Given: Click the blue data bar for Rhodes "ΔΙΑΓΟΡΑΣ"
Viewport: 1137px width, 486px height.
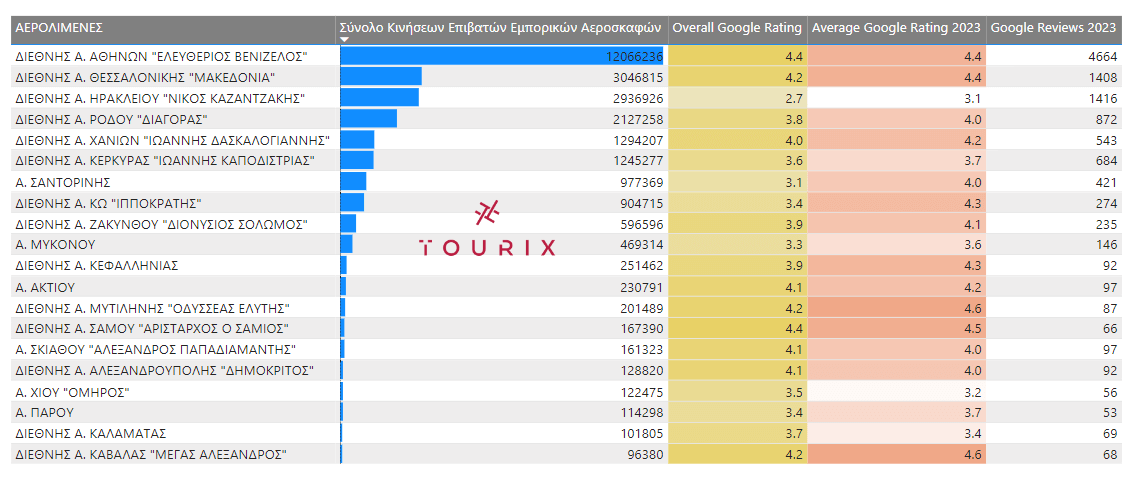Looking at the screenshot, I should [368, 119].
